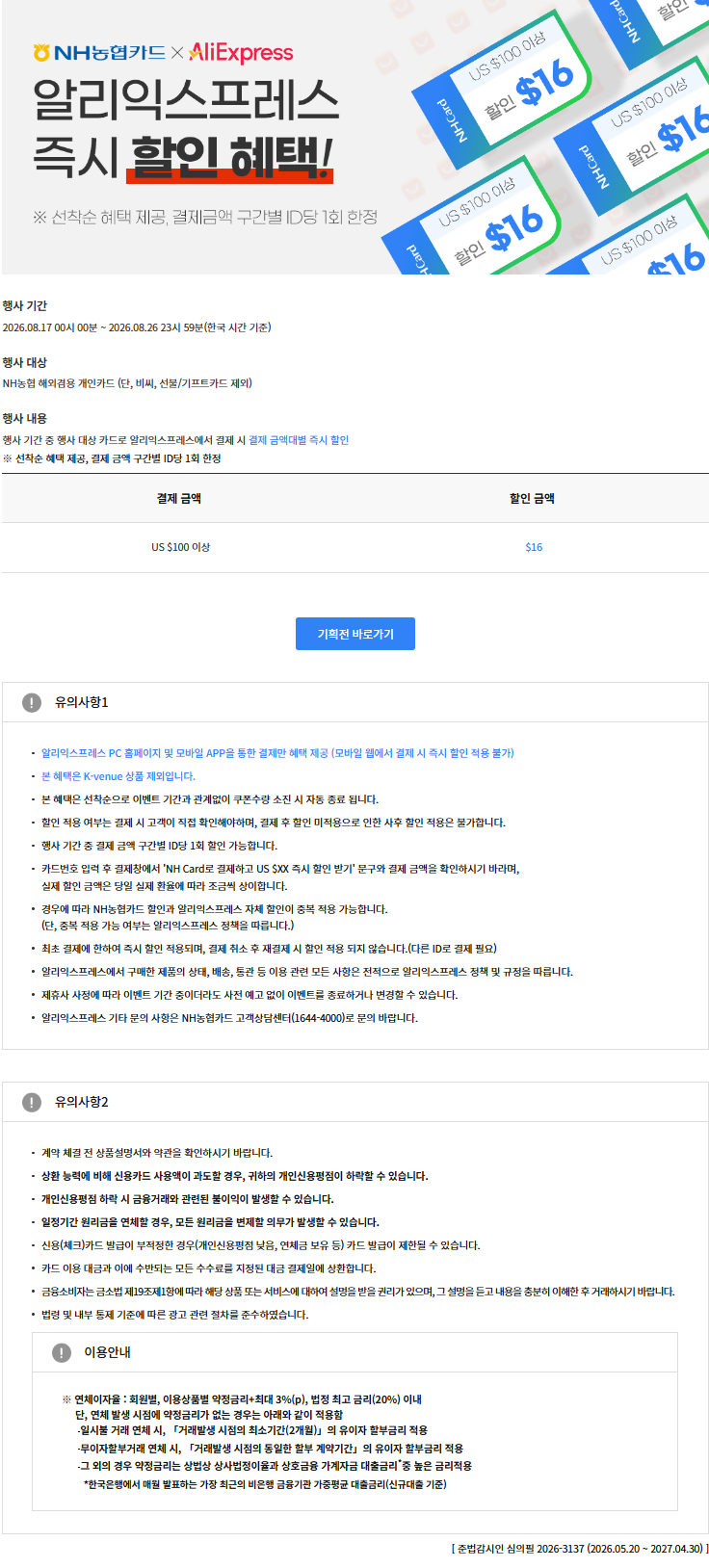Click the 행사 내용 heading
This screenshot has width=709, height=1568.
coord(25,418)
